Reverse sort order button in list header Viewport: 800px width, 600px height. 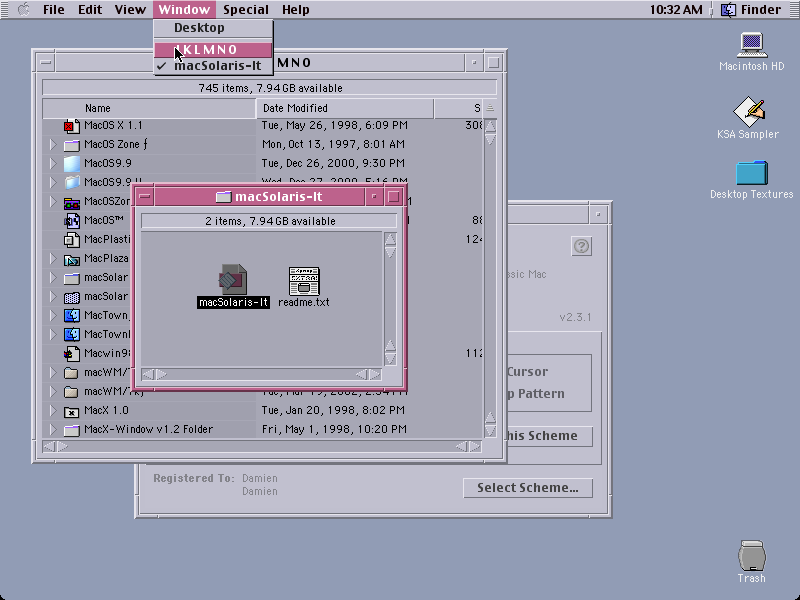click(490, 108)
